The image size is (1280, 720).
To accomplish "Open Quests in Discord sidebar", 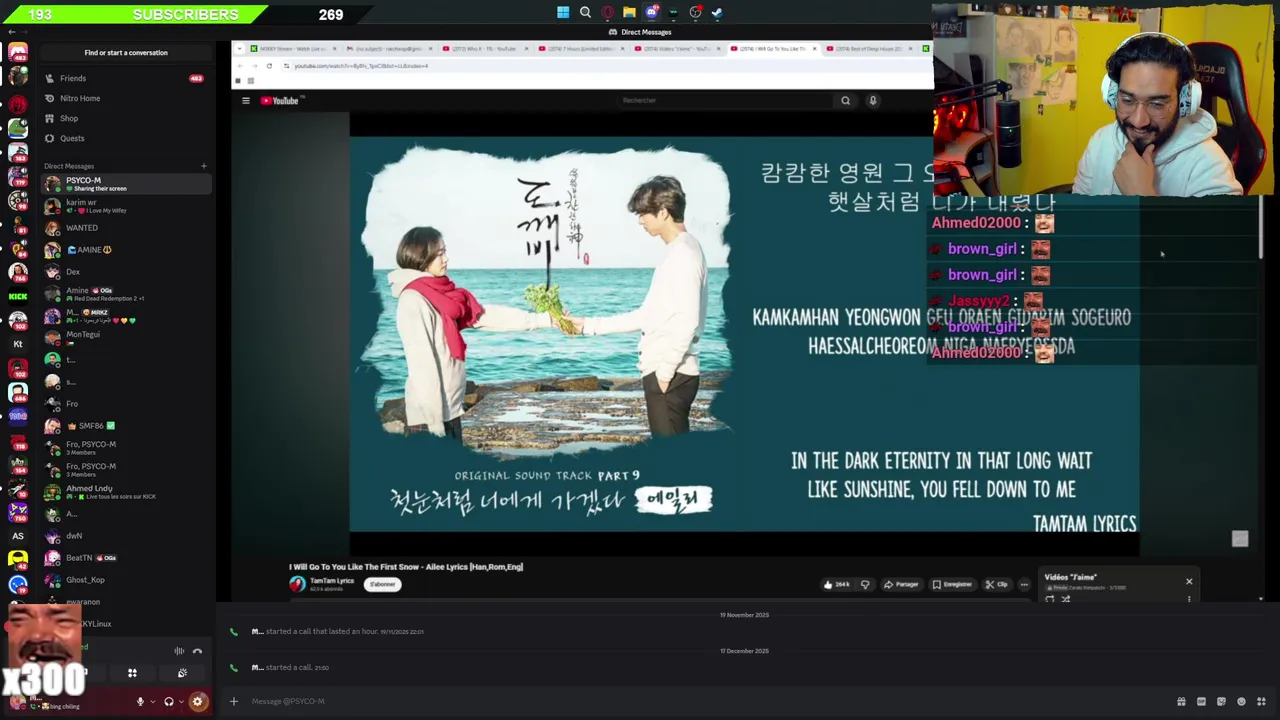I will point(126,138).
